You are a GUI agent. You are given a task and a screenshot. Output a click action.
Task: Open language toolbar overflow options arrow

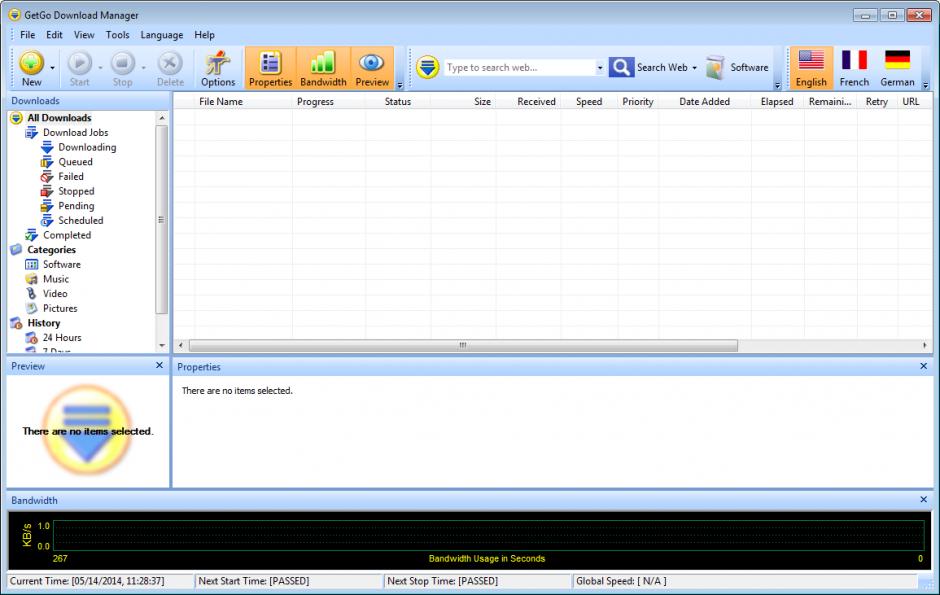(926, 85)
